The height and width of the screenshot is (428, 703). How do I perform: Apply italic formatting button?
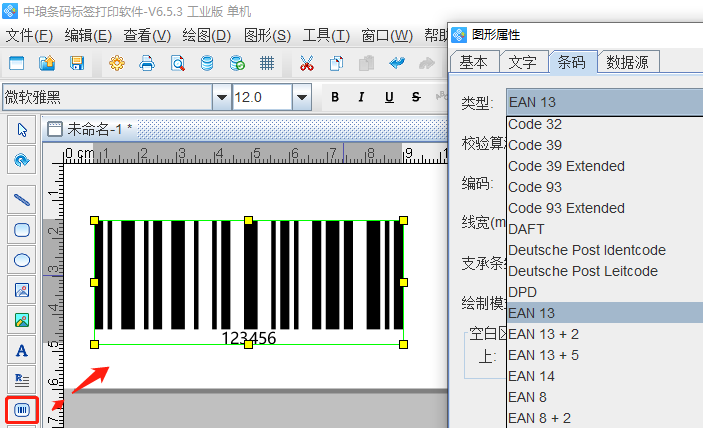point(361,97)
